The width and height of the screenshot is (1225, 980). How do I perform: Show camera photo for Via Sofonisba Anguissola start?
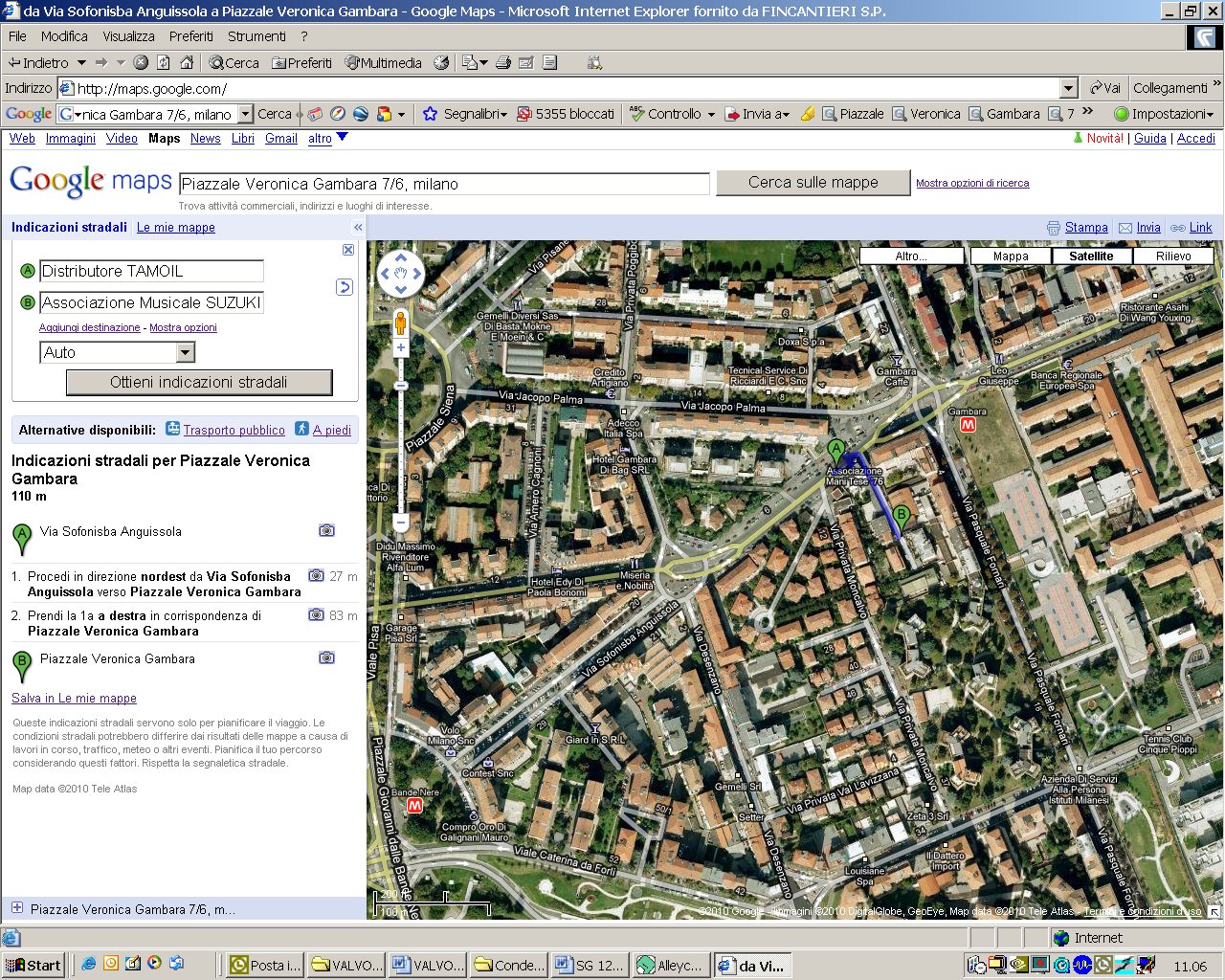point(326,530)
